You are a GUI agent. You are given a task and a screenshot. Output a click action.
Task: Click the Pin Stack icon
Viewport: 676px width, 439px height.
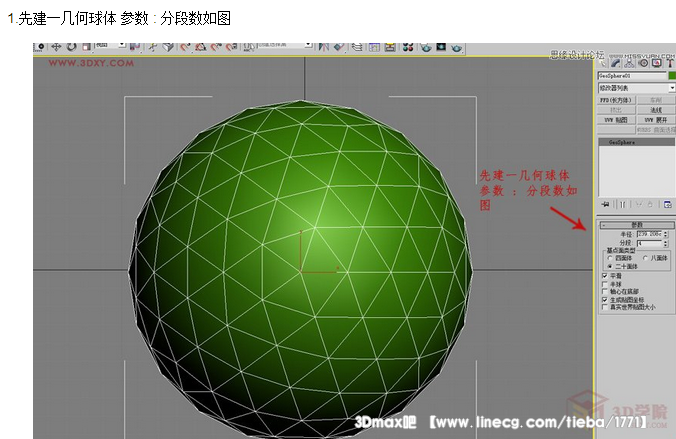605,204
